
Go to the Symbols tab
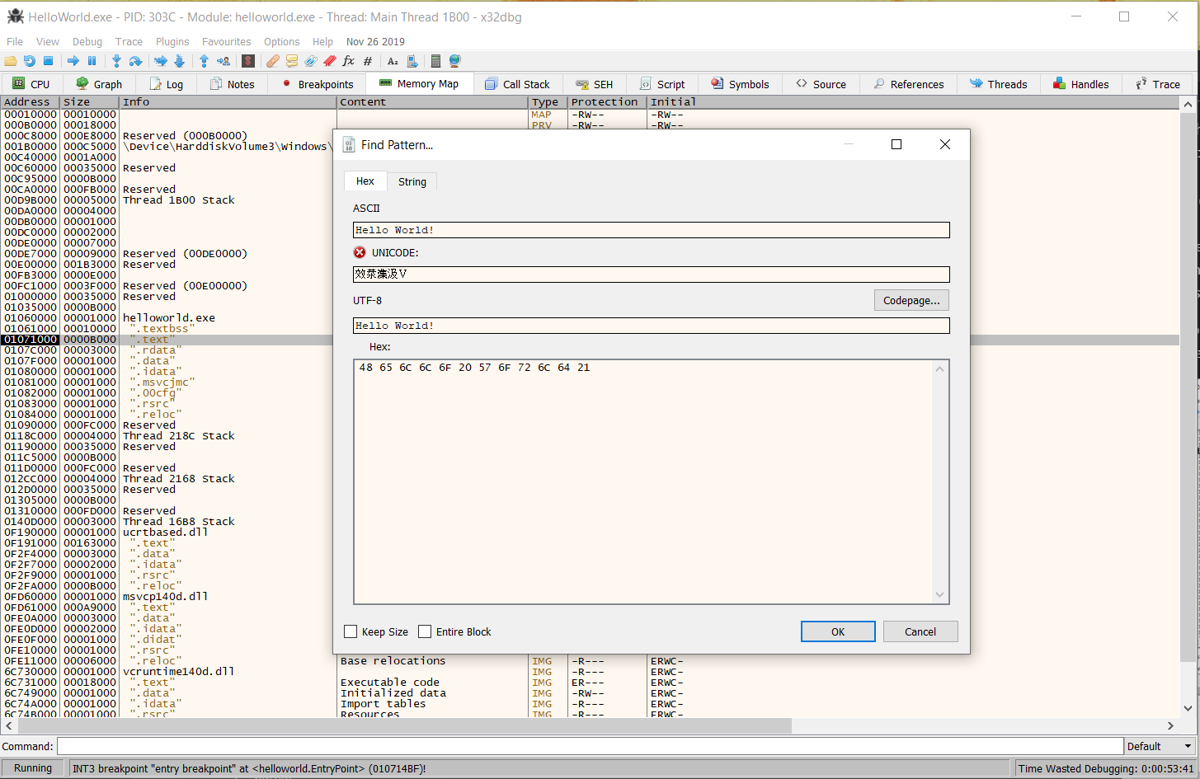[x=739, y=84]
